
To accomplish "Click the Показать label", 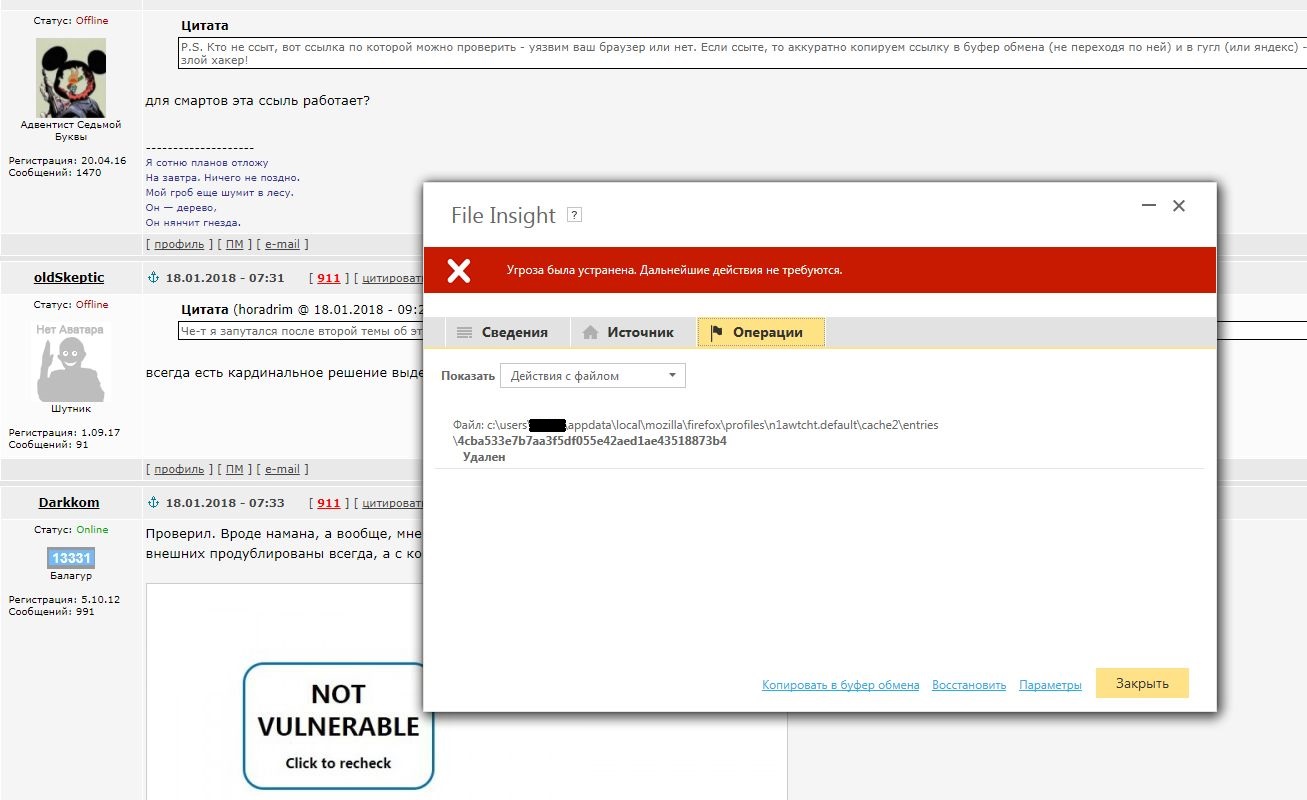I will (x=468, y=376).
